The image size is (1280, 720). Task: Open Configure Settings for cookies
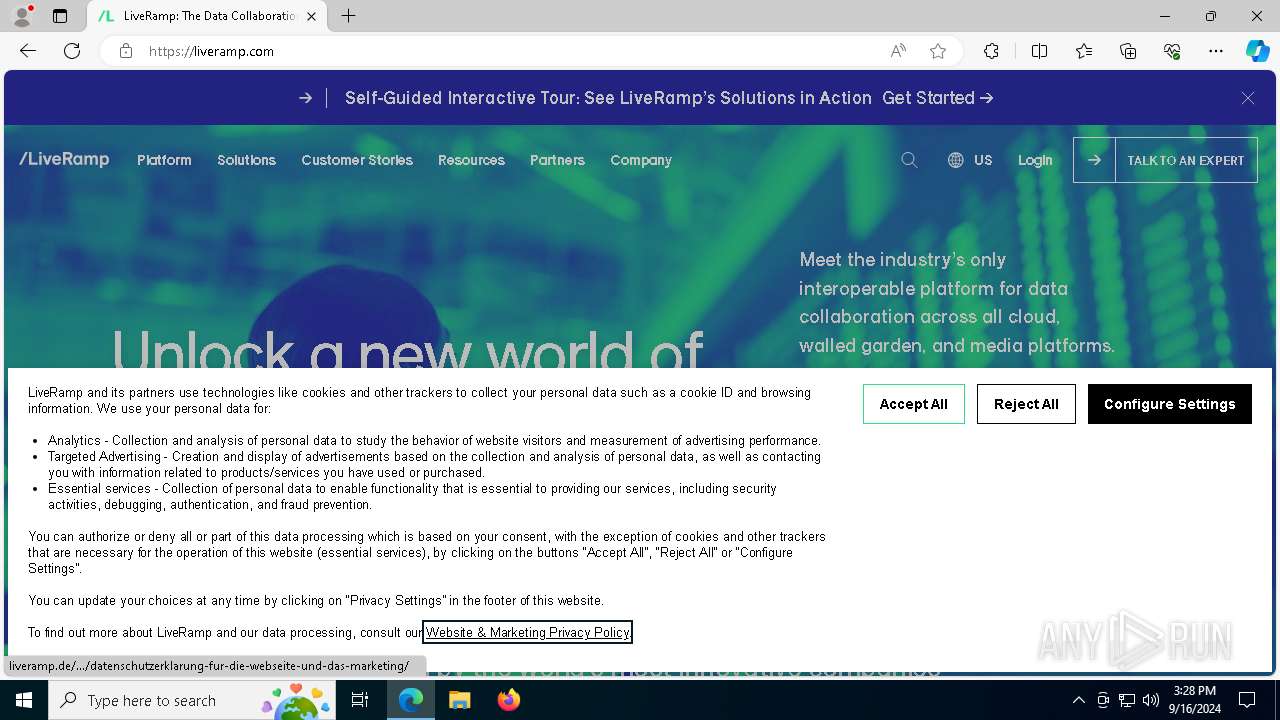(x=1170, y=404)
